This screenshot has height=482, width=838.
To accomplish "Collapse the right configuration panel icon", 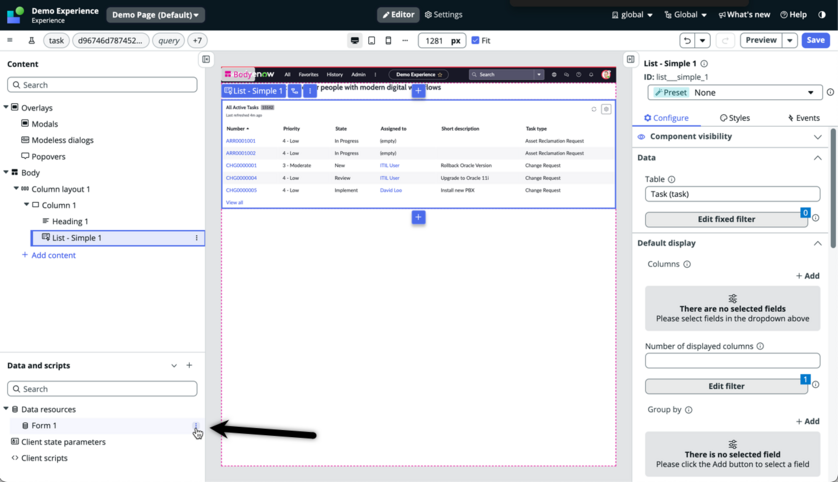I will 631,59.
